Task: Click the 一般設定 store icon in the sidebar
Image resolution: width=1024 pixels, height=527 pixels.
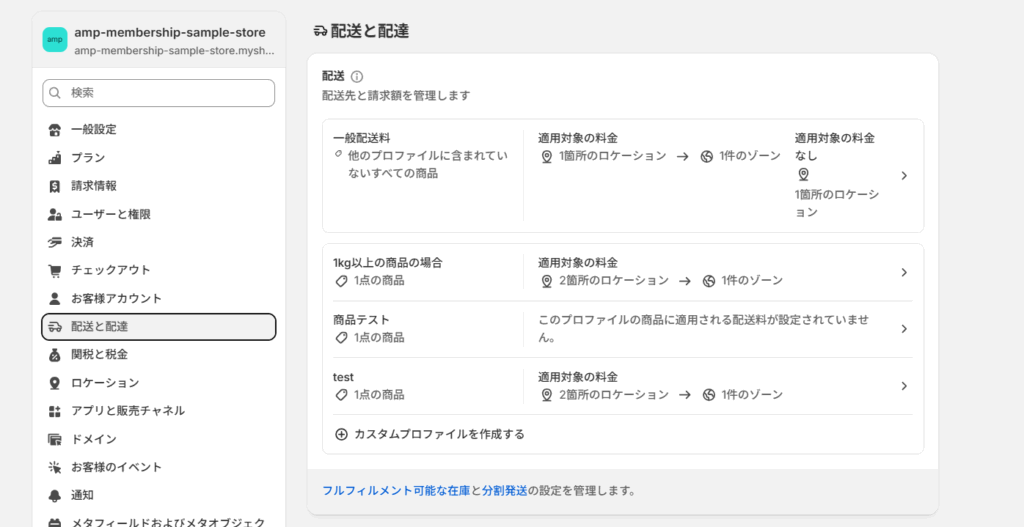Action: (x=55, y=129)
